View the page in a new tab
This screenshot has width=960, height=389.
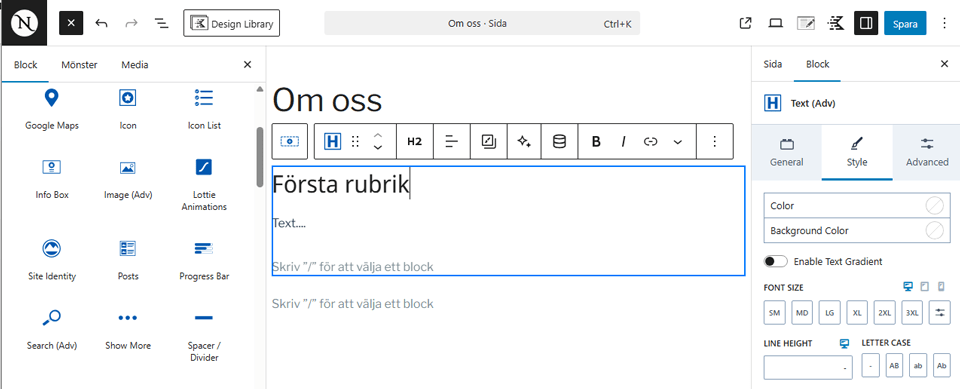(745, 23)
